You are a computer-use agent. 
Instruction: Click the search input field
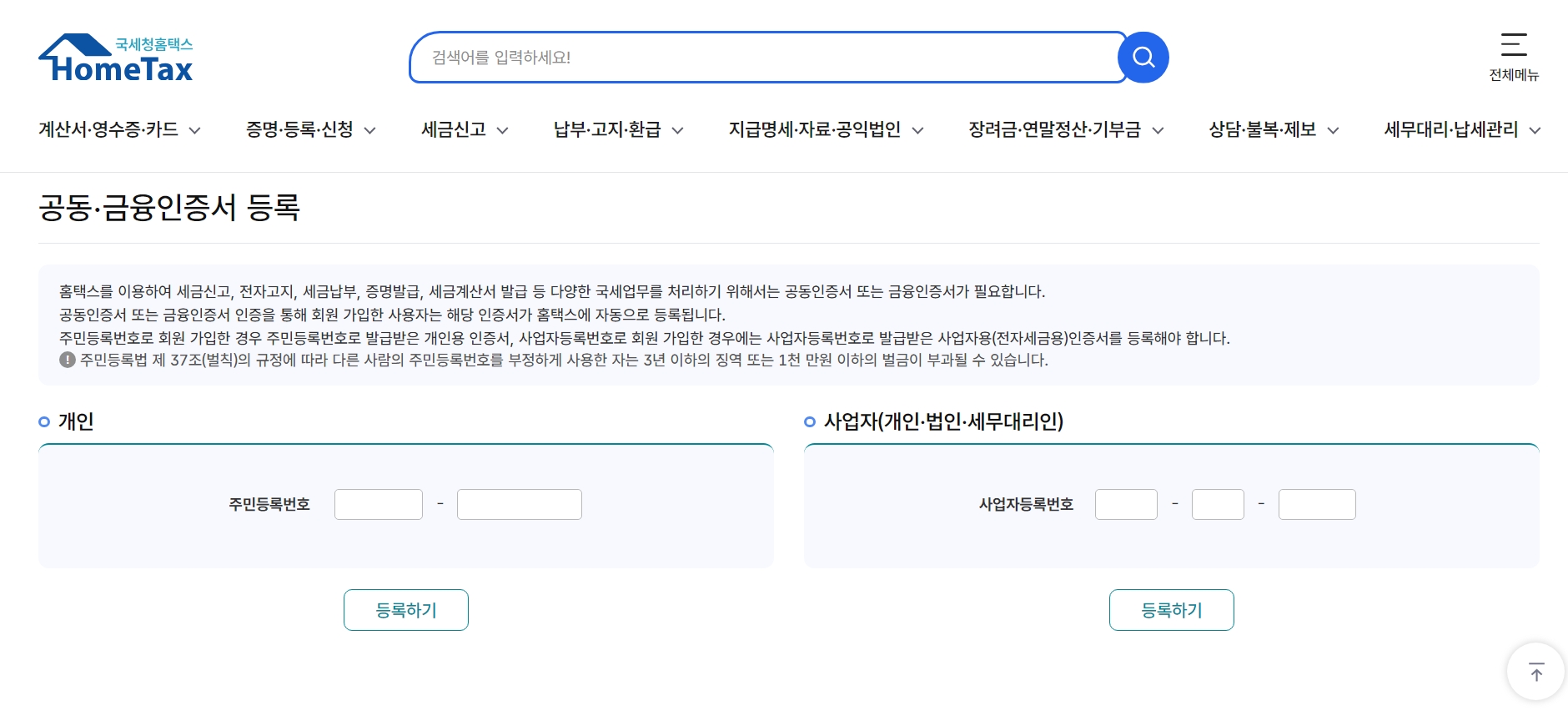tap(767, 58)
